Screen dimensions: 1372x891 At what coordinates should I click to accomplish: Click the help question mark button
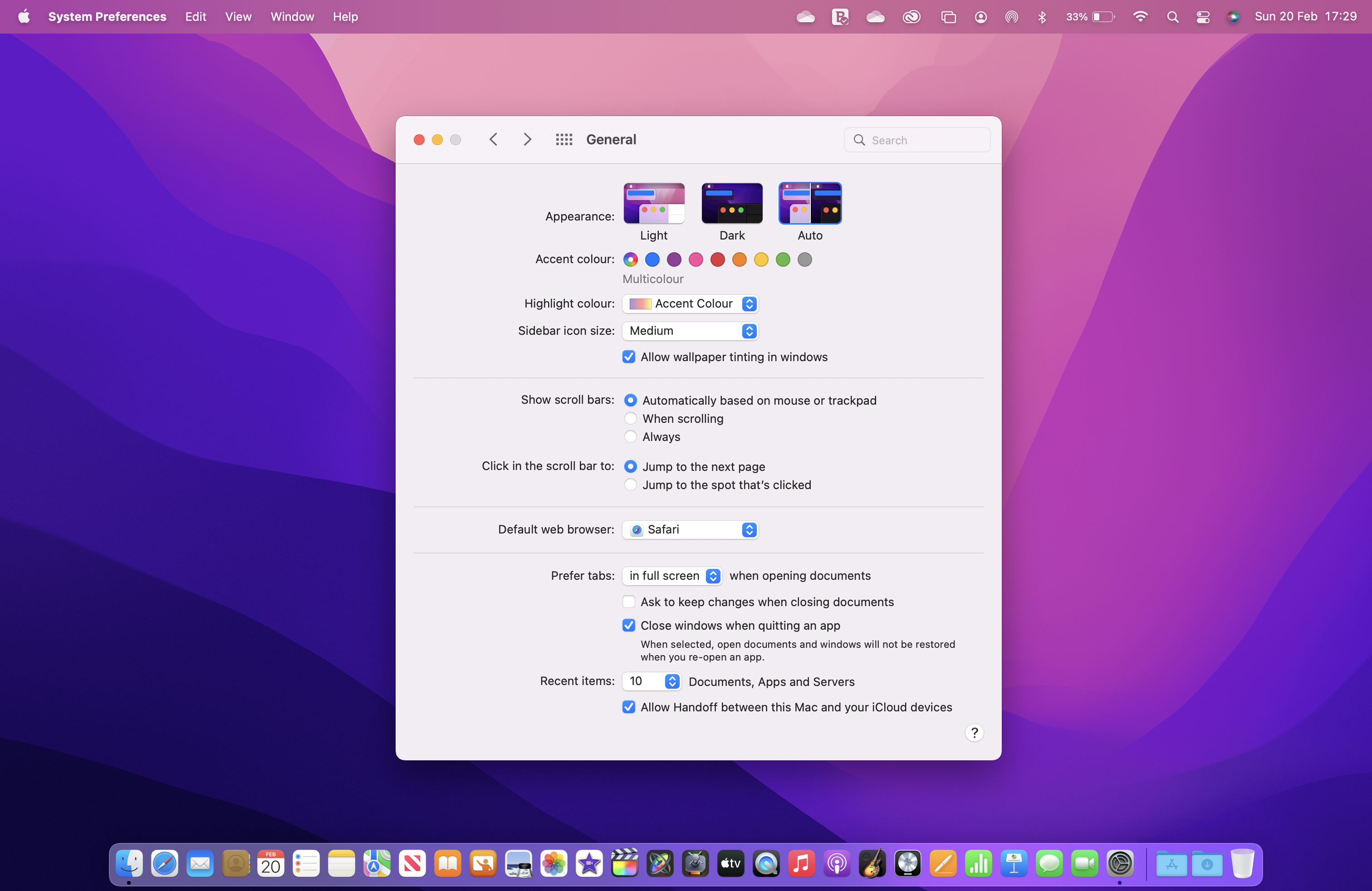click(x=974, y=733)
